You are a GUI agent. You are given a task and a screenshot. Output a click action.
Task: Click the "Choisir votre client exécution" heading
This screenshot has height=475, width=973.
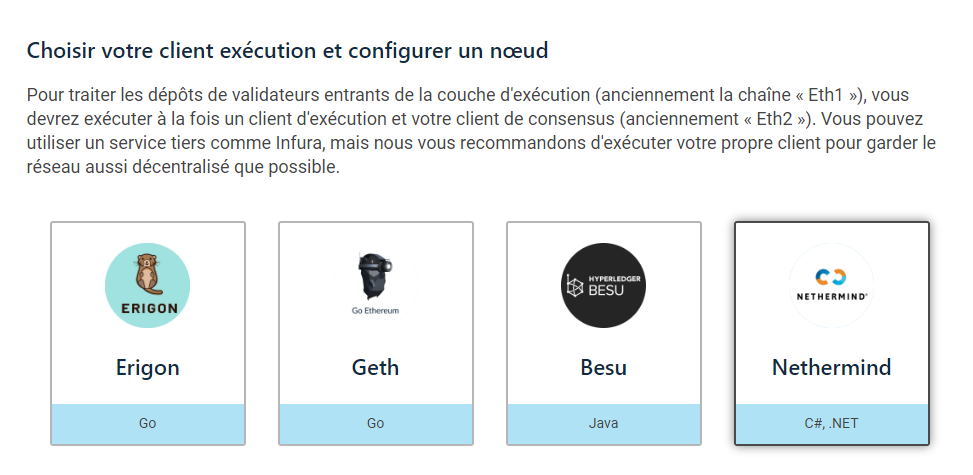click(288, 49)
